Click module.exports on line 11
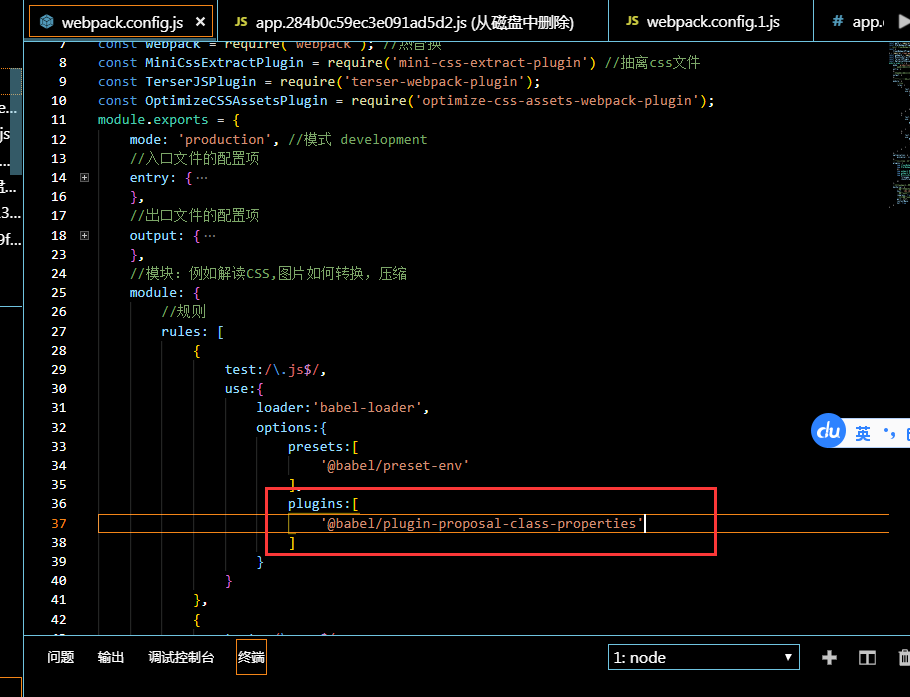This screenshot has height=697, width=910. [x=153, y=120]
